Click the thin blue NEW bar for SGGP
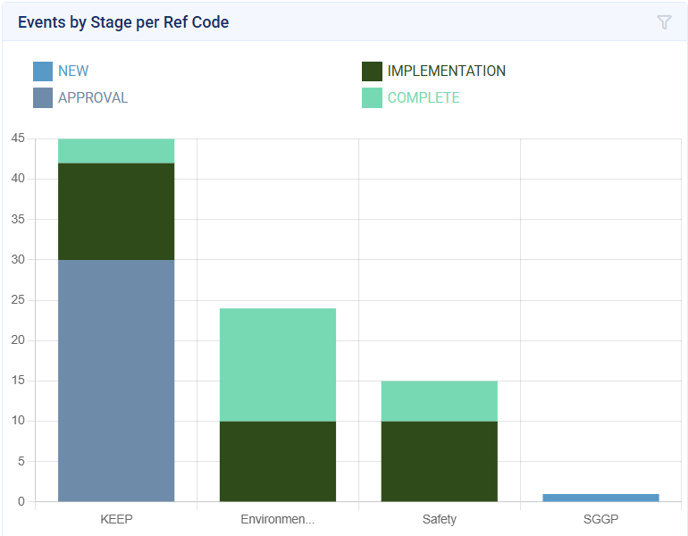Image resolution: width=688 pixels, height=536 pixels. (601, 497)
